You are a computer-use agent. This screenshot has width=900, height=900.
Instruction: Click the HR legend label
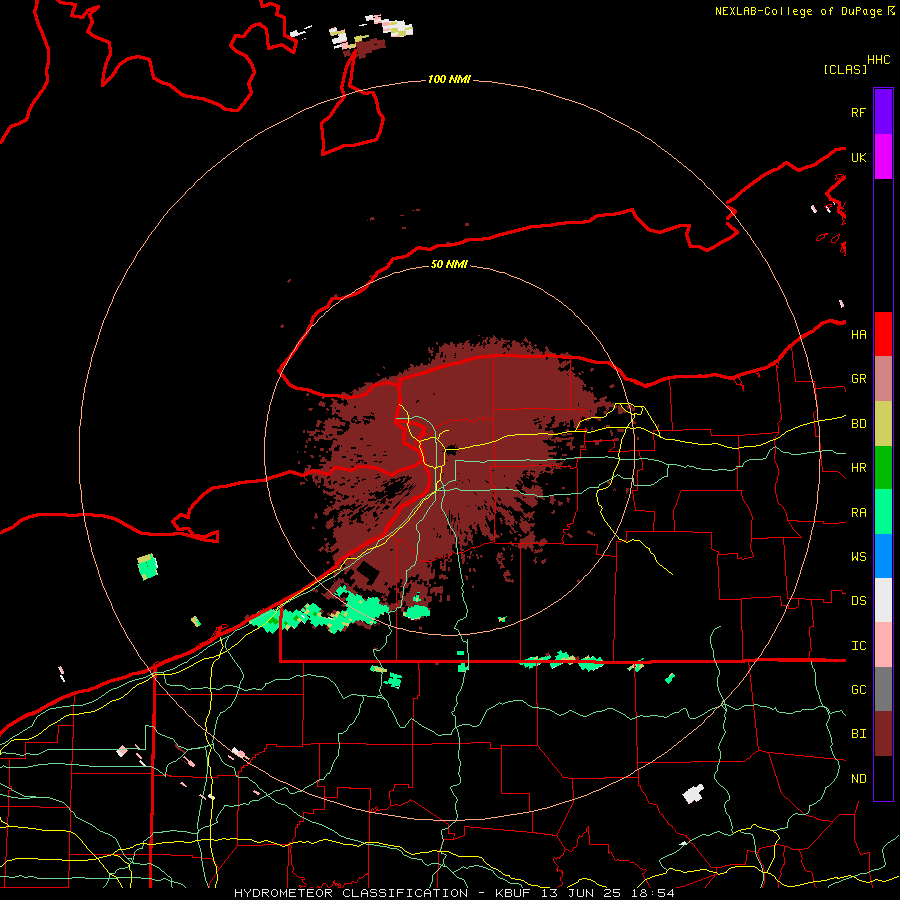click(x=859, y=468)
